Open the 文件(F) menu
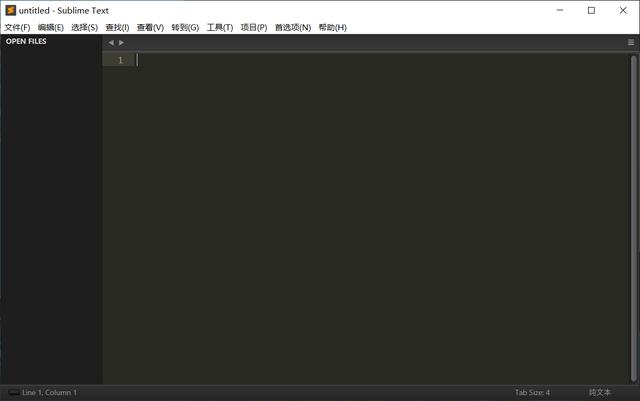Image resolution: width=640 pixels, height=401 pixels. [x=17, y=27]
